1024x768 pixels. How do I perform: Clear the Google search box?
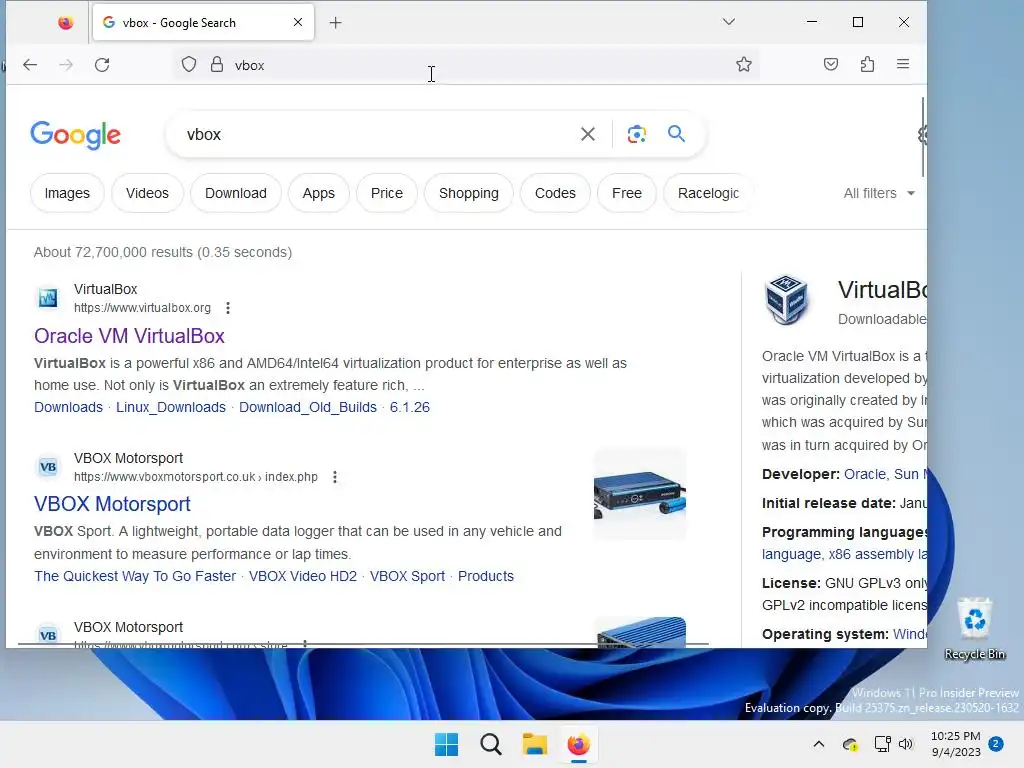click(588, 135)
